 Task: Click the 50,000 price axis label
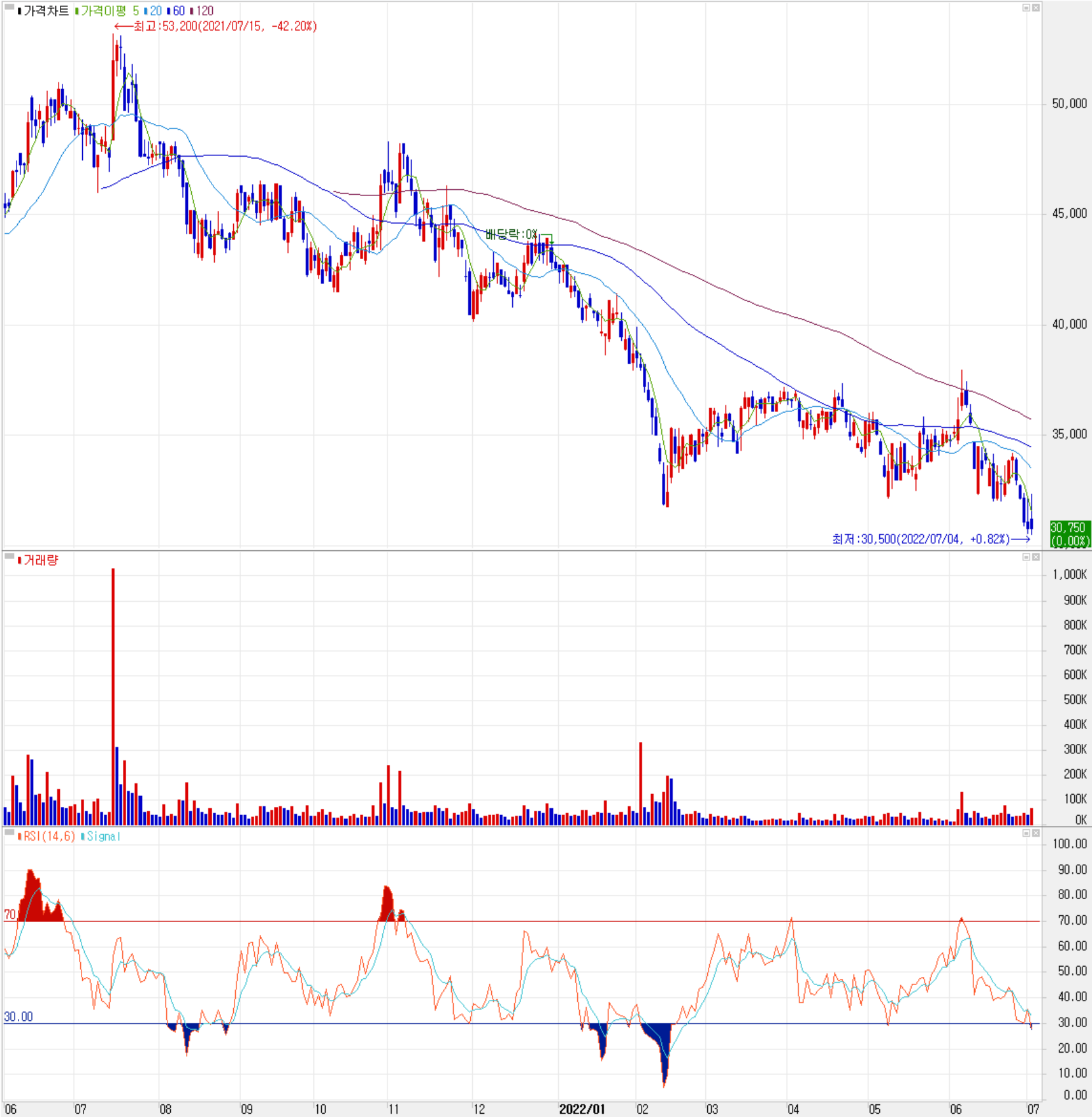pos(1069,104)
